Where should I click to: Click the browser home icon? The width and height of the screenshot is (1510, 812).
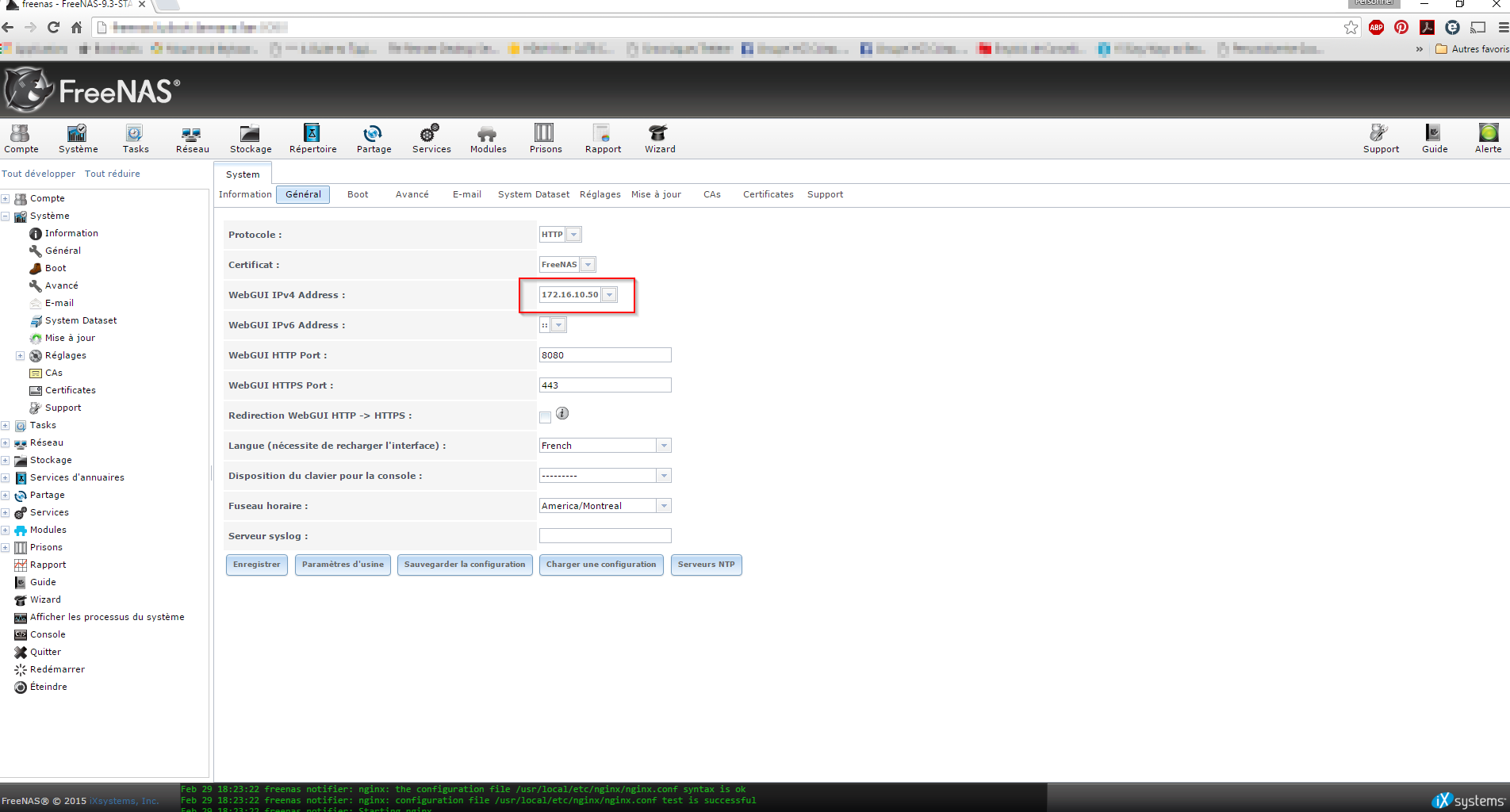[76, 27]
